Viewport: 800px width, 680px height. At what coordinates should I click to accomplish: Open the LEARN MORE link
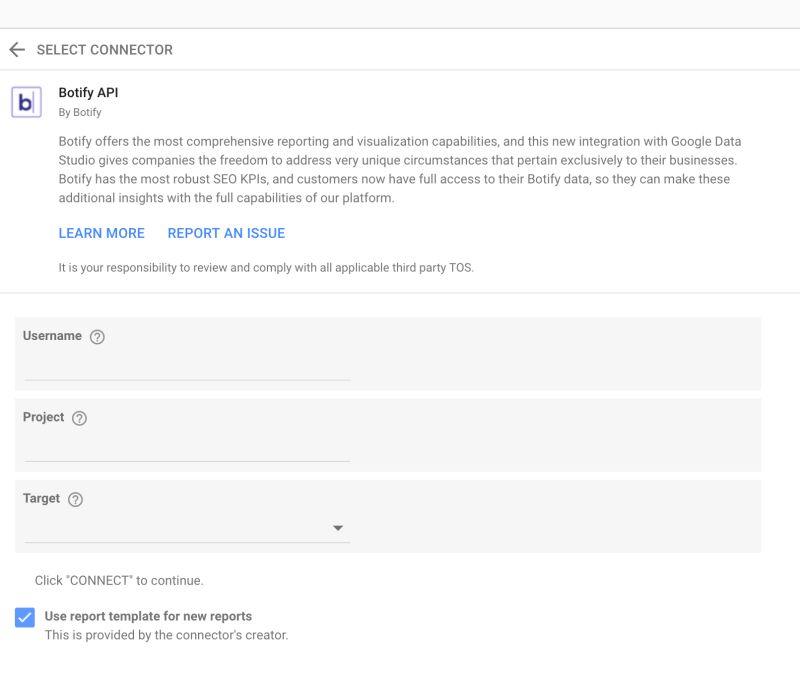[101, 233]
